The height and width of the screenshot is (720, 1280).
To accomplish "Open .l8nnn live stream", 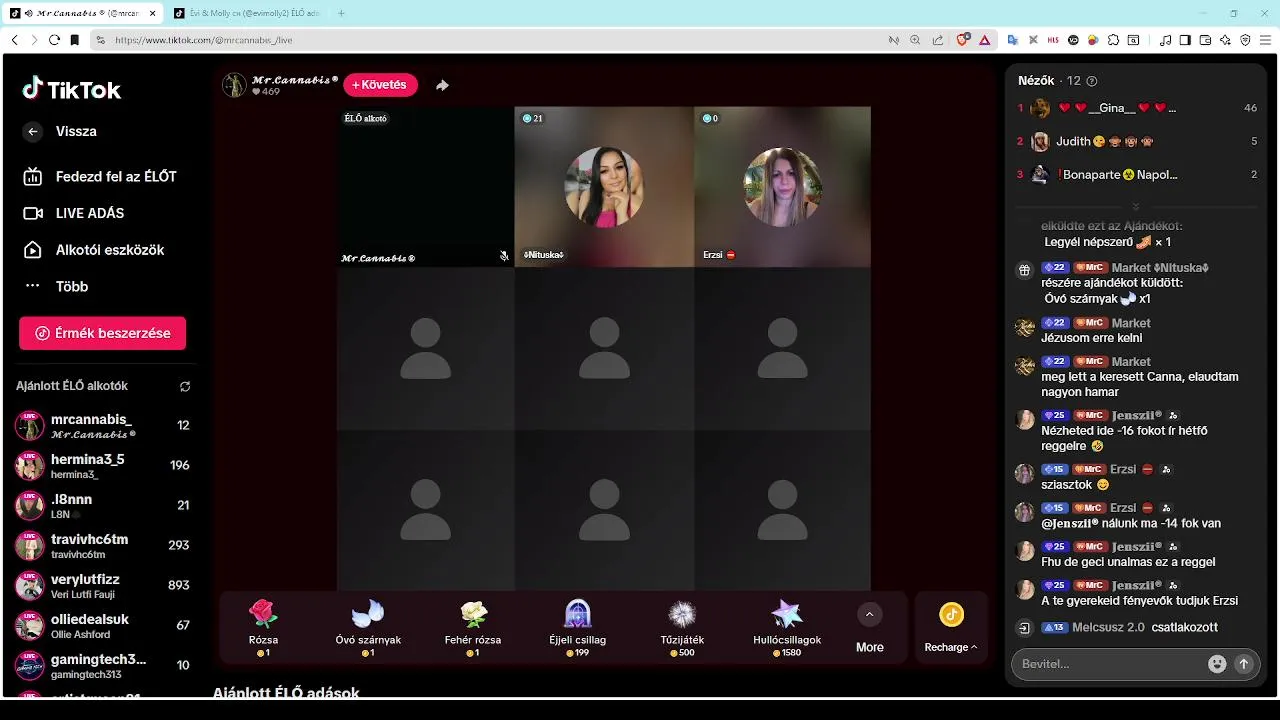I will [102, 506].
